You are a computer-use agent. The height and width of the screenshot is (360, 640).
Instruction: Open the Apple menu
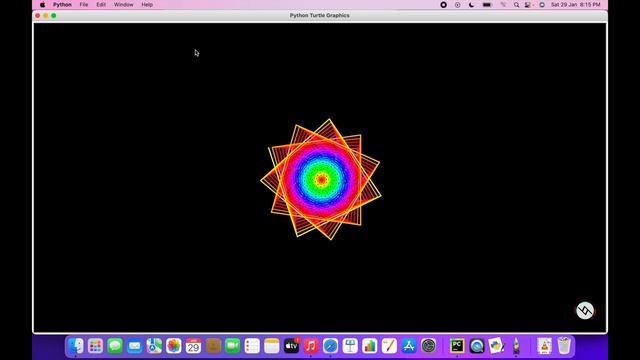[x=42, y=5]
